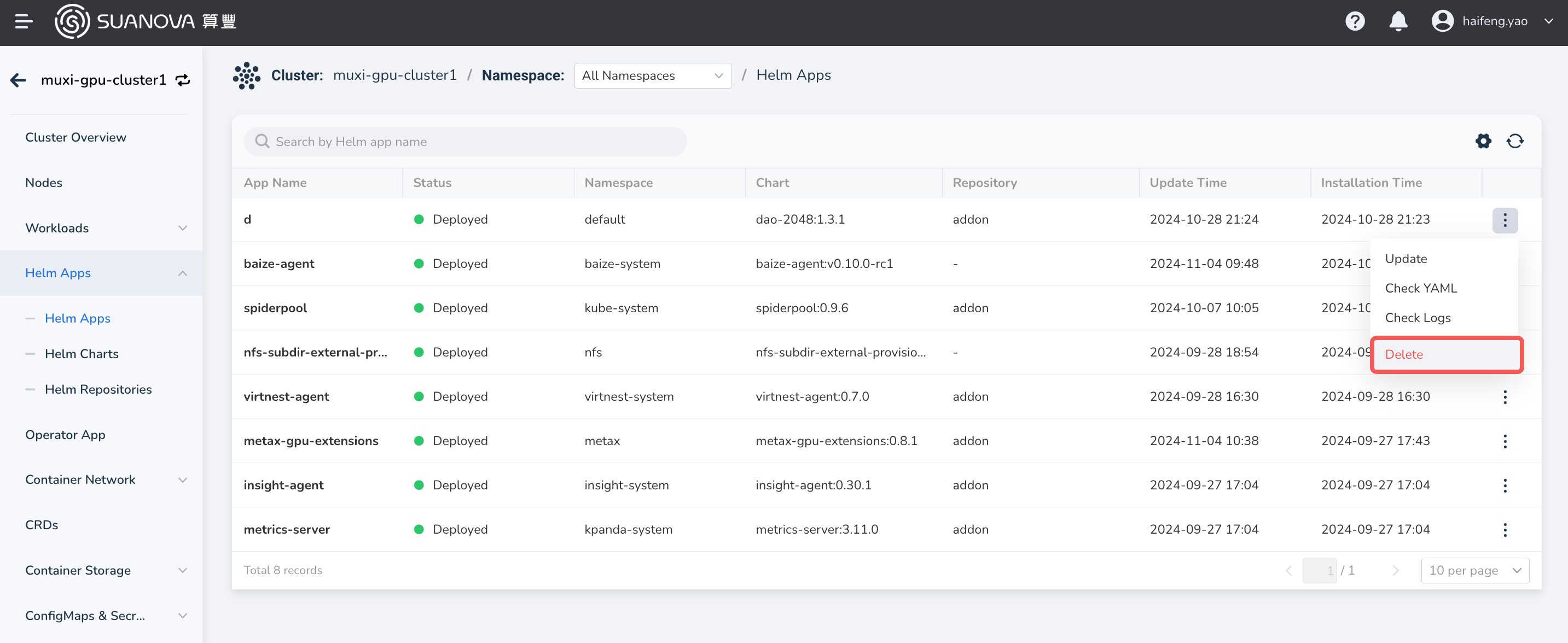Image resolution: width=1568 pixels, height=643 pixels.
Task: Click the Helm Repositories sidebar link
Action: [x=98, y=389]
